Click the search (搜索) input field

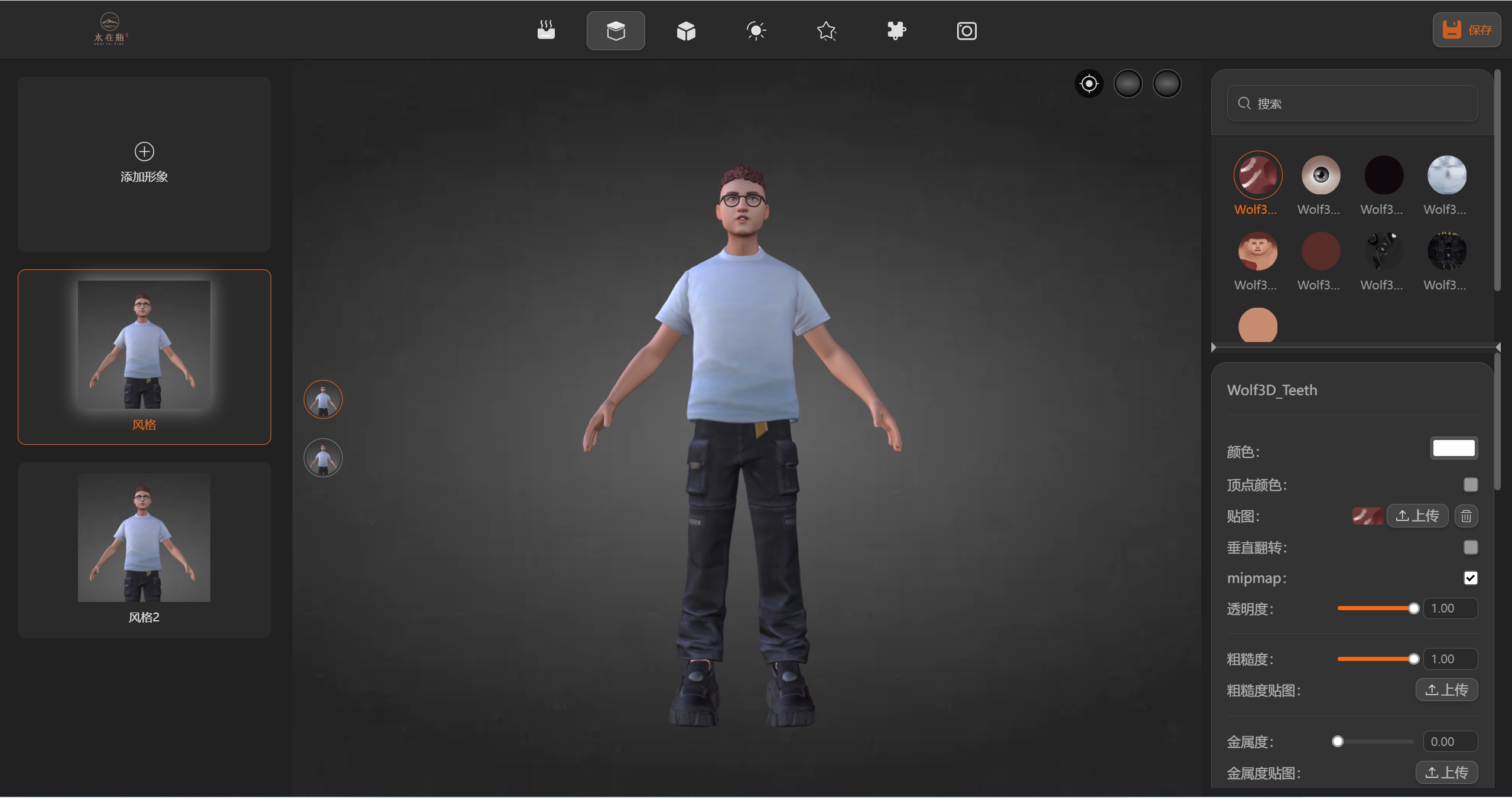pos(1352,103)
